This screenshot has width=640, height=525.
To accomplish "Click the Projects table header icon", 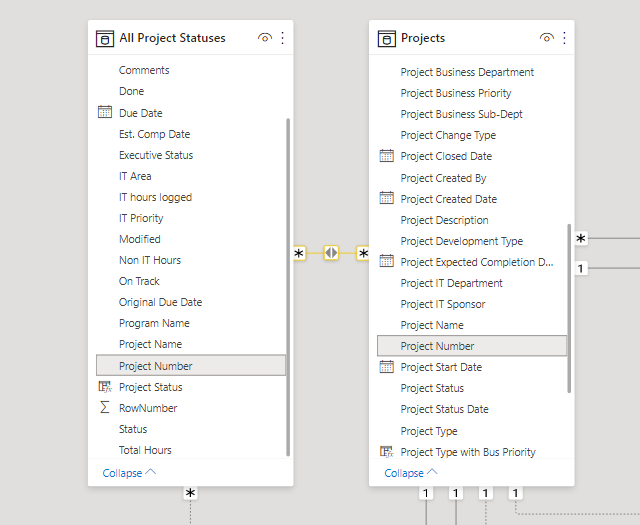I will coord(387,39).
